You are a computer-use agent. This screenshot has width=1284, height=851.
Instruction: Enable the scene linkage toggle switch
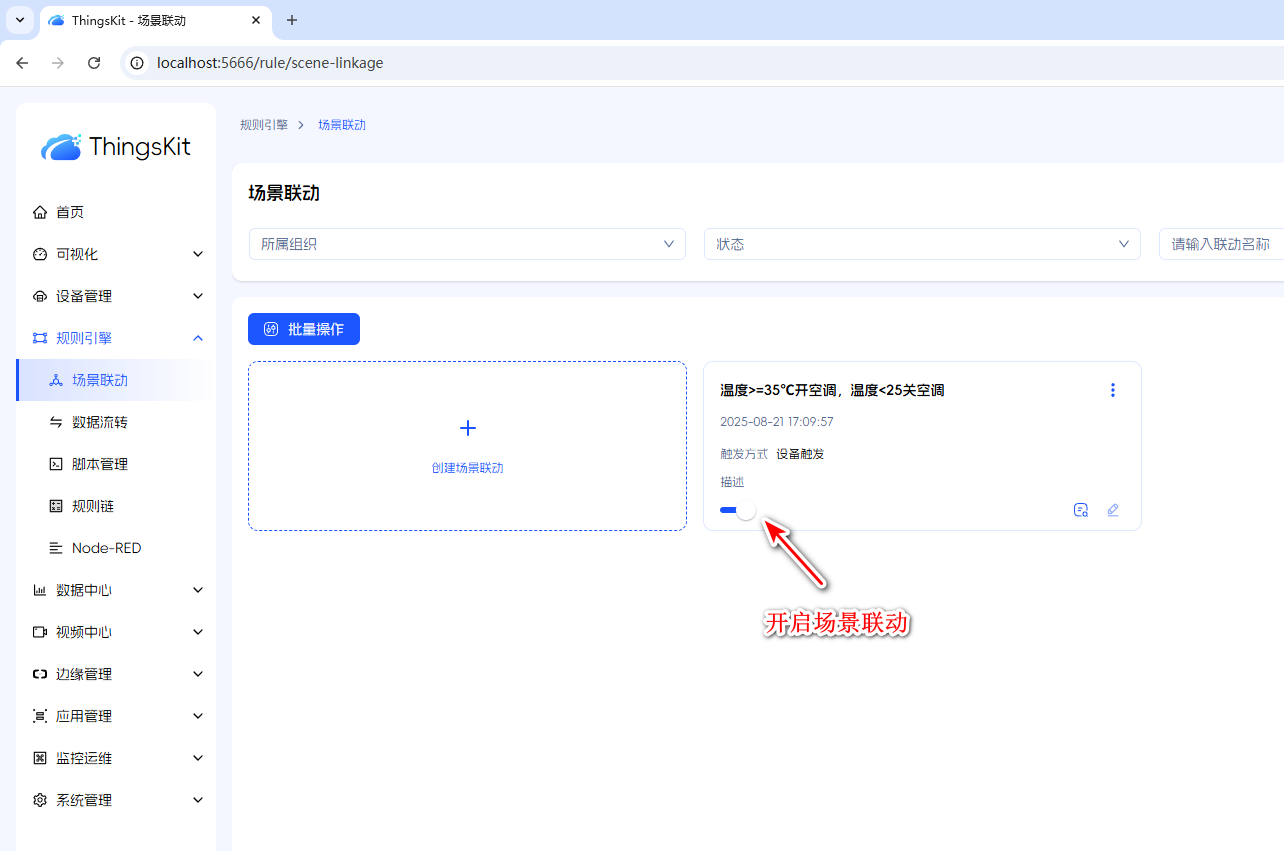(x=738, y=510)
